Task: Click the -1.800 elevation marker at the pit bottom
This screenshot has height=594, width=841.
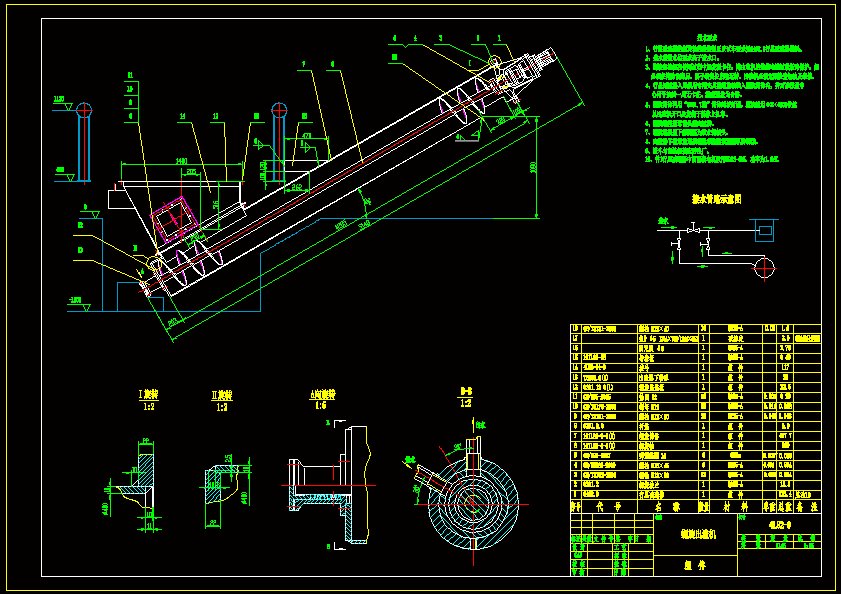Action: 75,300
